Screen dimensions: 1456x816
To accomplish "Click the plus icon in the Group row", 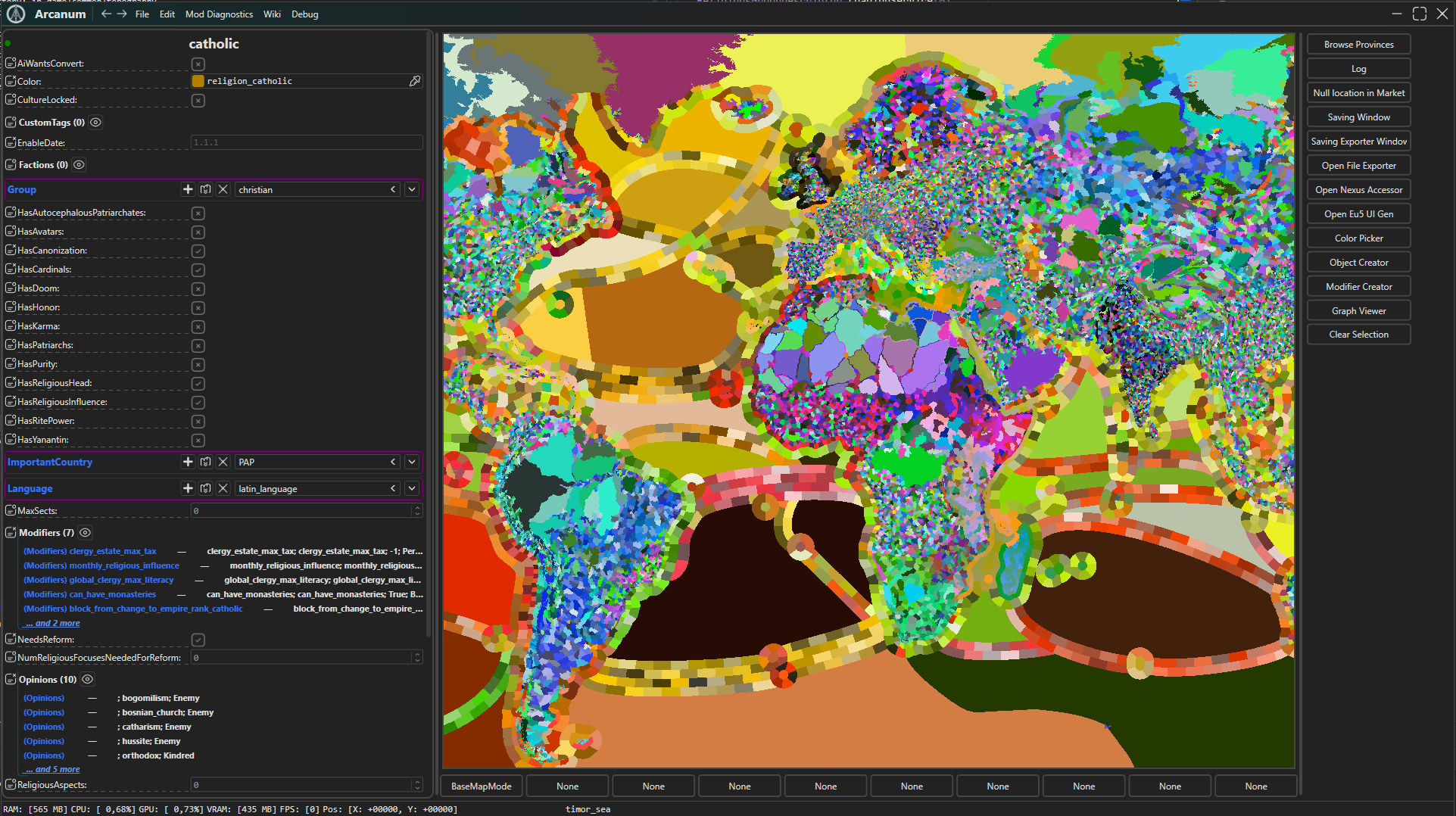I will (188, 189).
